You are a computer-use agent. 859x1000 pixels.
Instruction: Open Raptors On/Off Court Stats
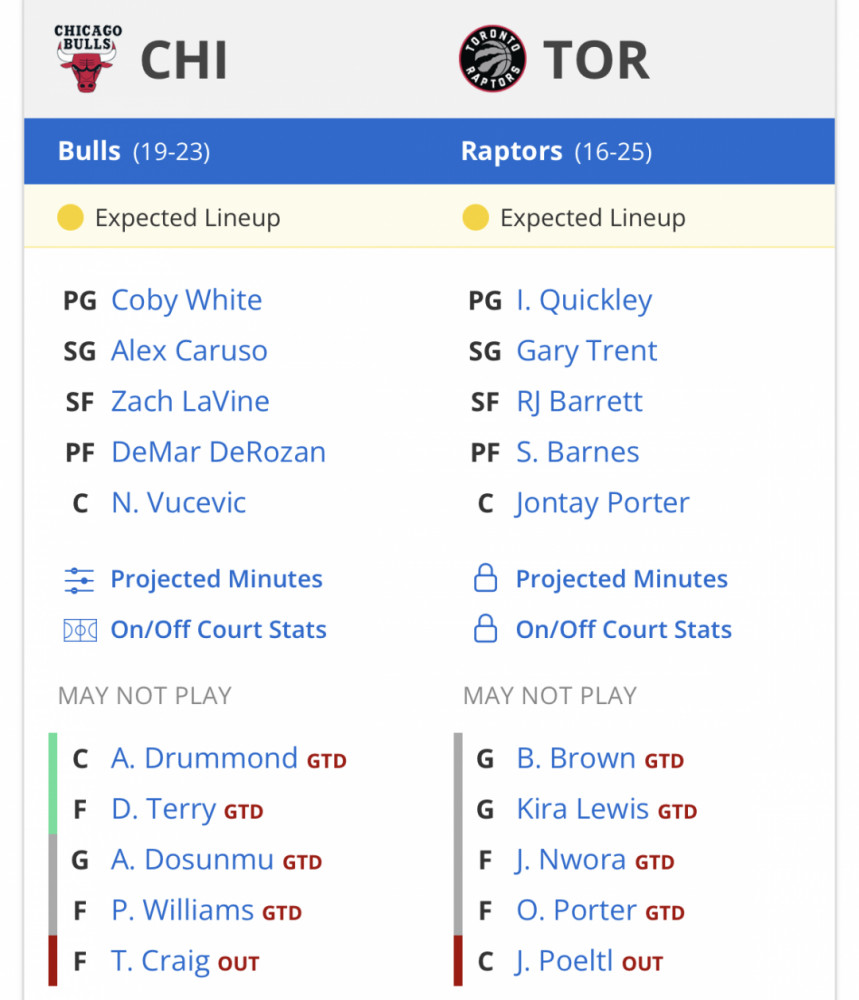pyautogui.click(x=624, y=629)
